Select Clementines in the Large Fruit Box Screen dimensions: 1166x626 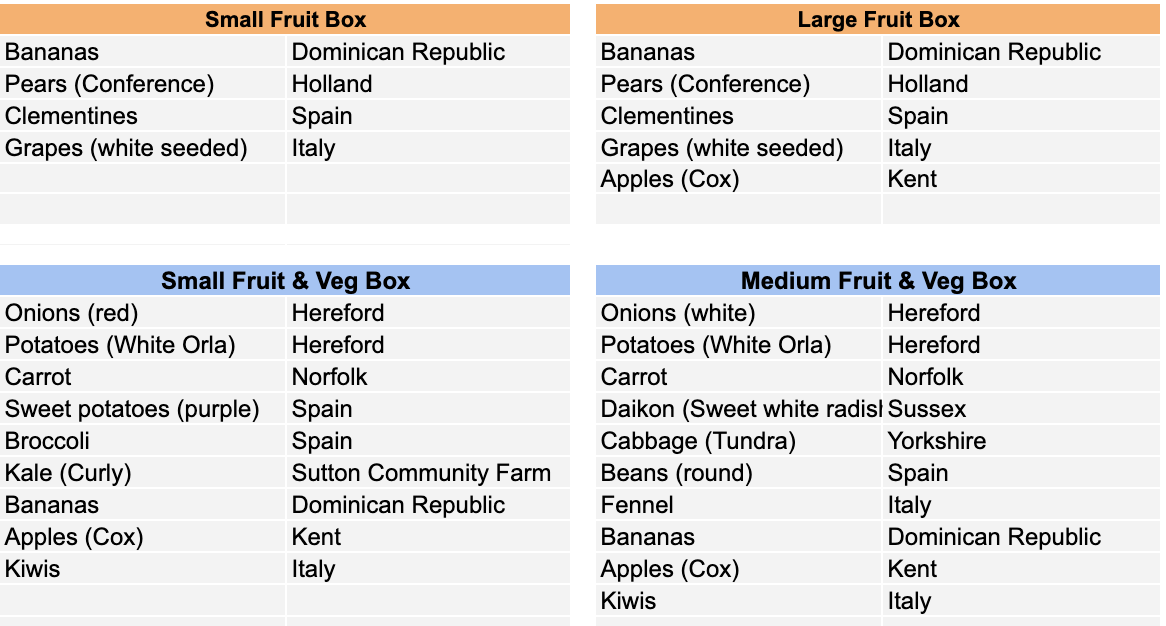pos(738,116)
